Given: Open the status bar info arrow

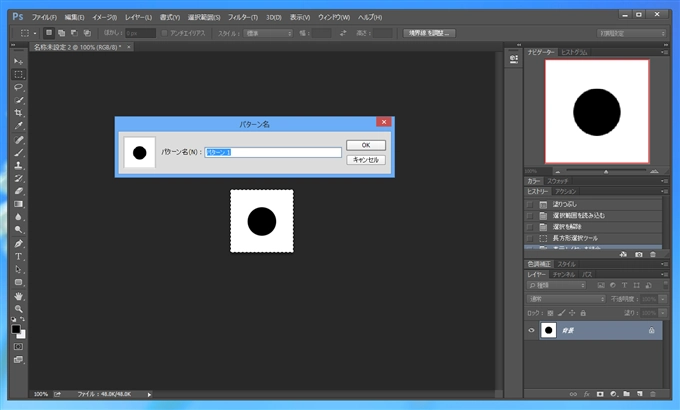Looking at the screenshot, I should pos(149,394).
